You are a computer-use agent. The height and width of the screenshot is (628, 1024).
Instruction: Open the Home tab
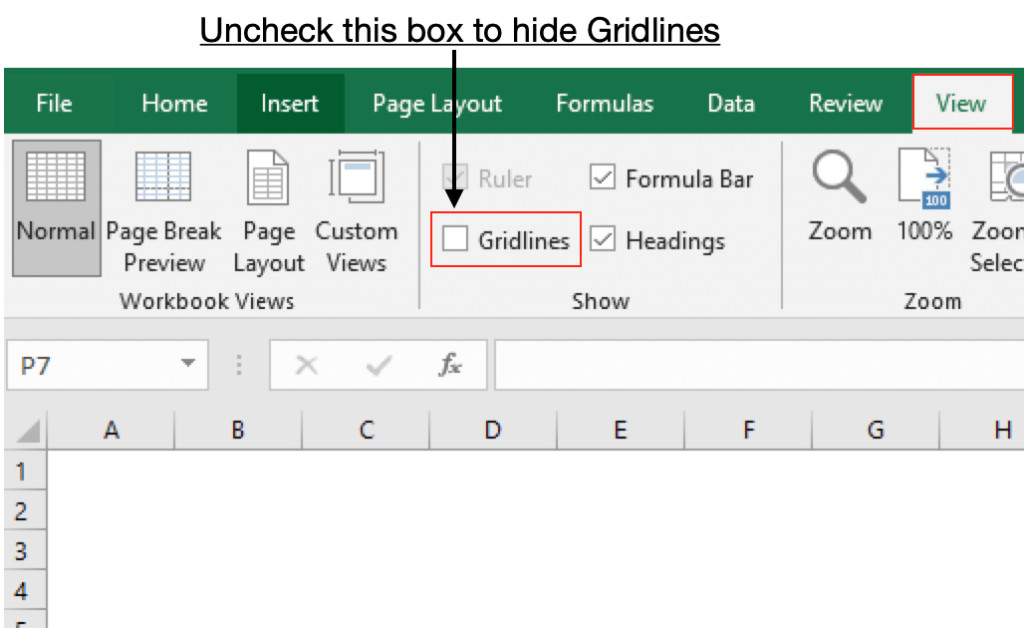pos(174,103)
